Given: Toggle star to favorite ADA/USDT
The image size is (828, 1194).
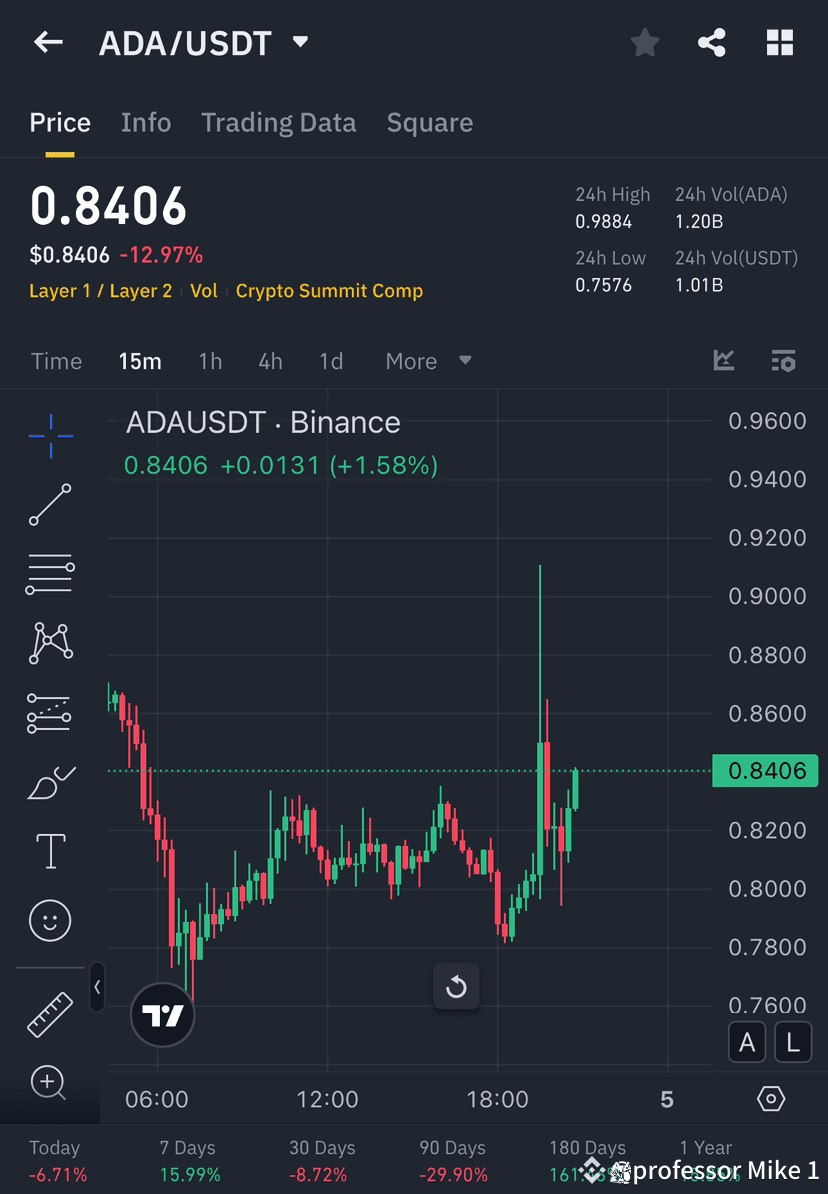Looking at the screenshot, I should click(644, 42).
